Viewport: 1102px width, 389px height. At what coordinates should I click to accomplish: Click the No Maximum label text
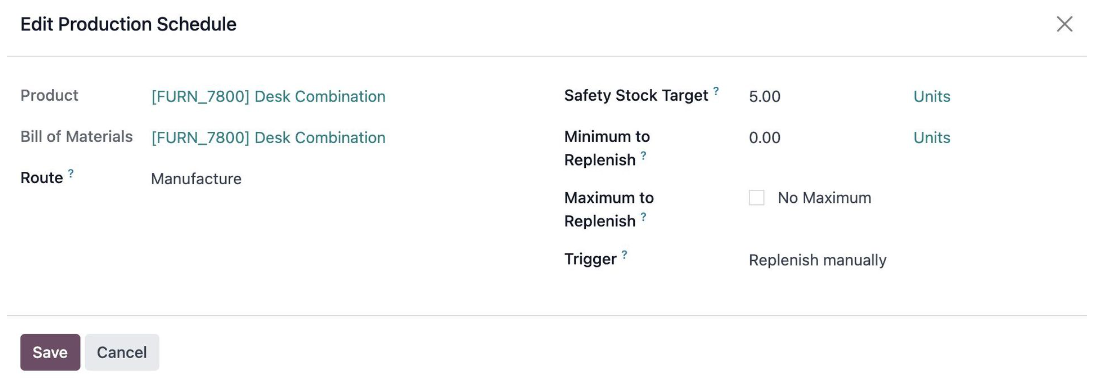[x=824, y=198]
